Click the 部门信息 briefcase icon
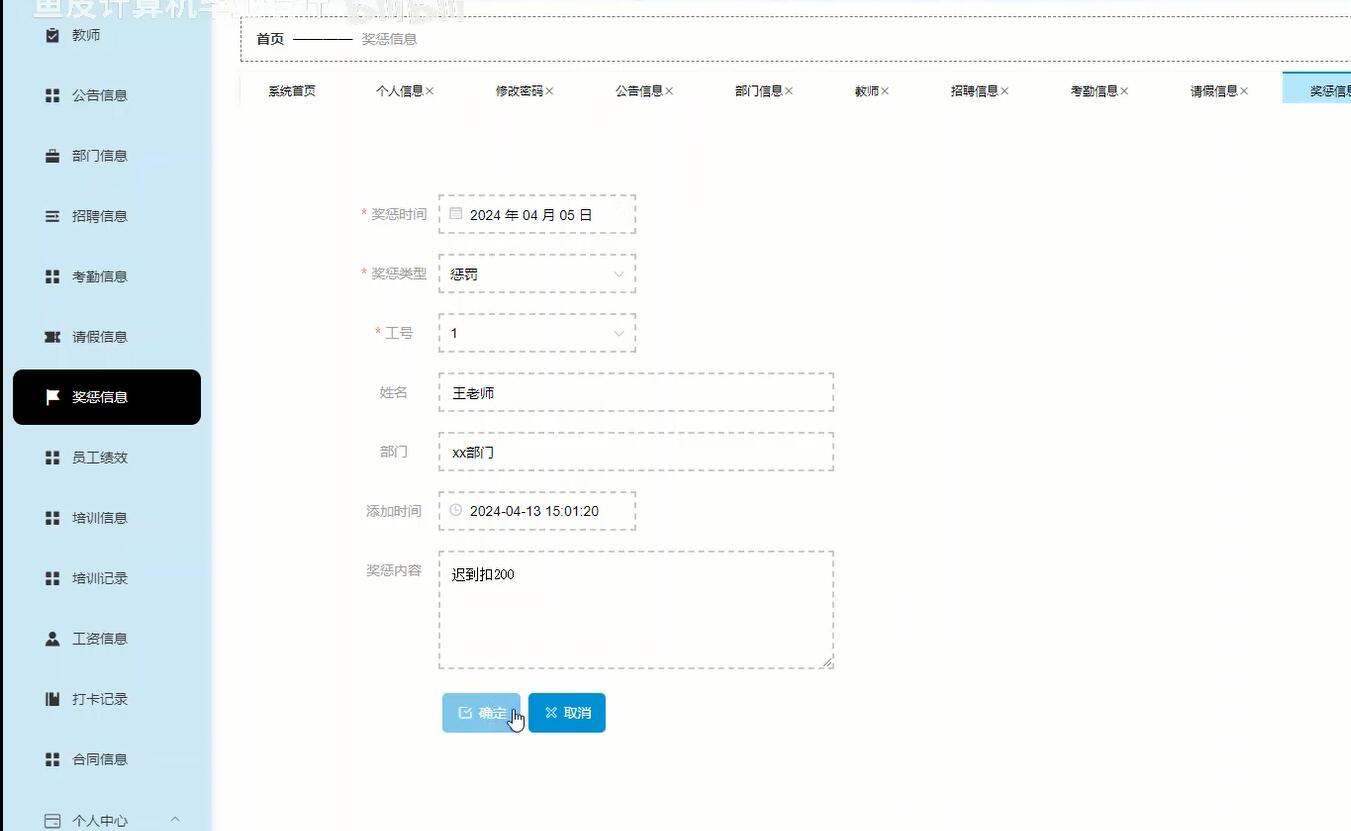This screenshot has width=1351, height=831. pos(51,155)
